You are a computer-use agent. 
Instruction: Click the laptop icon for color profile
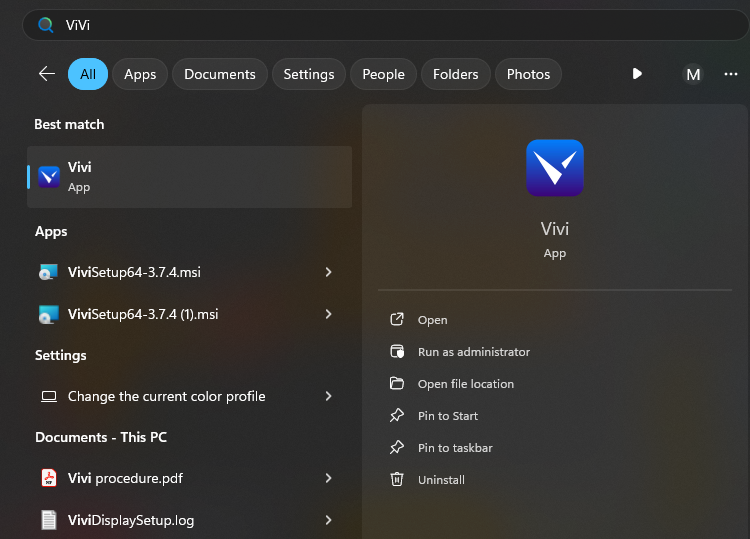[49, 396]
